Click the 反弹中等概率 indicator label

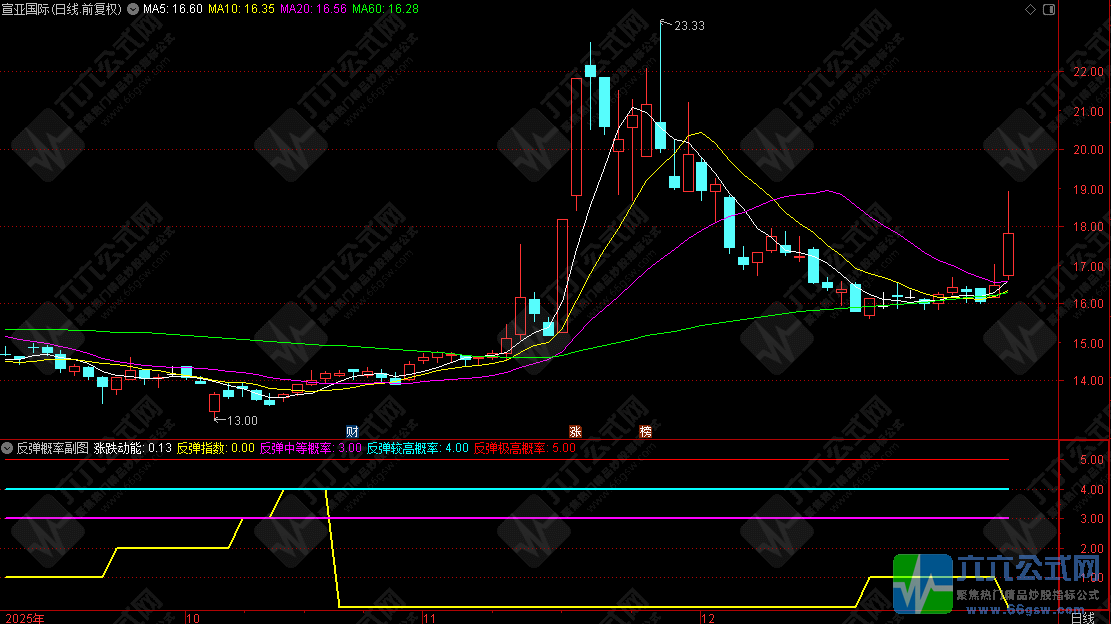[310, 448]
